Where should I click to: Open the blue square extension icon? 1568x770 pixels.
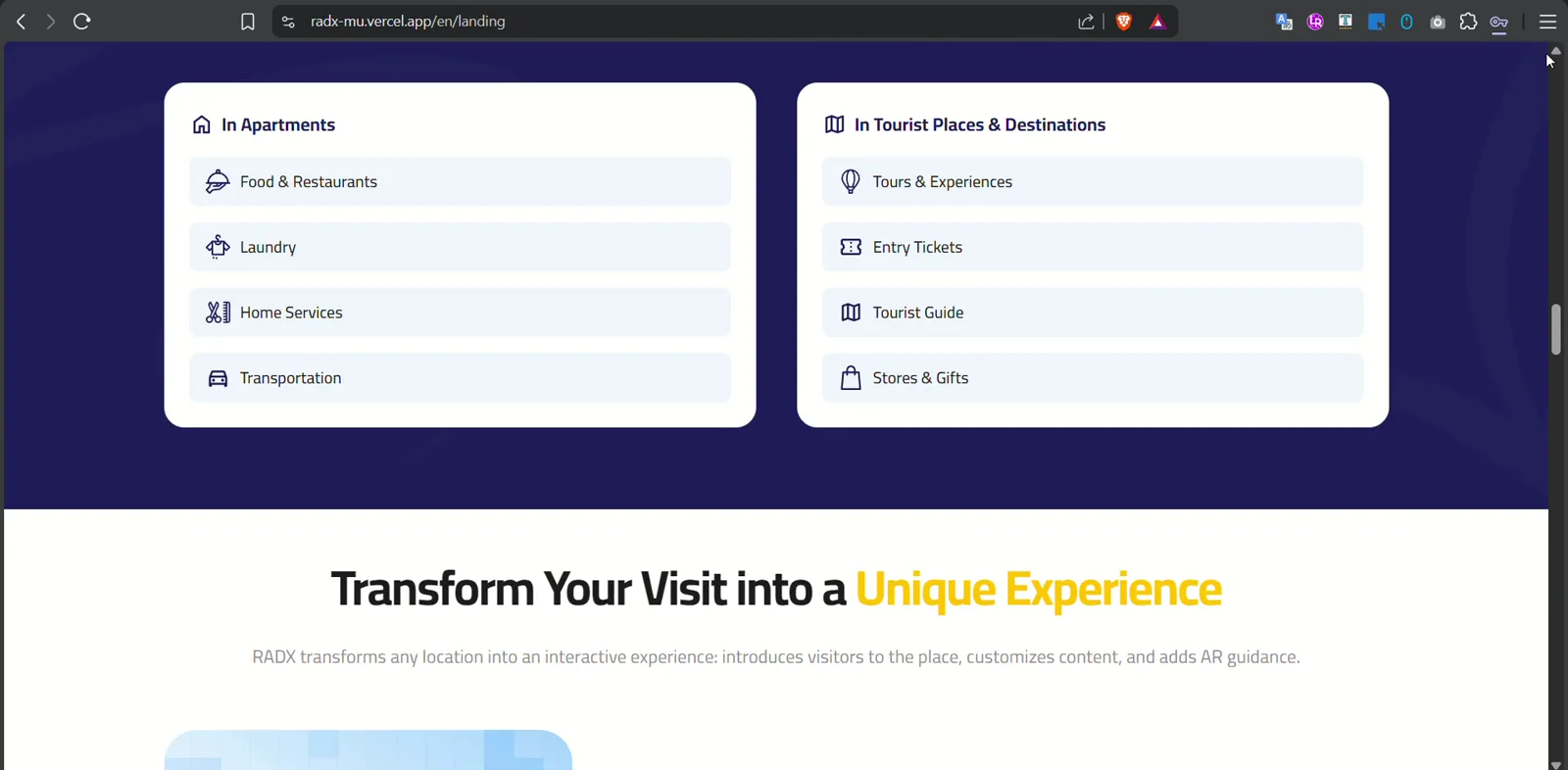tap(1376, 22)
